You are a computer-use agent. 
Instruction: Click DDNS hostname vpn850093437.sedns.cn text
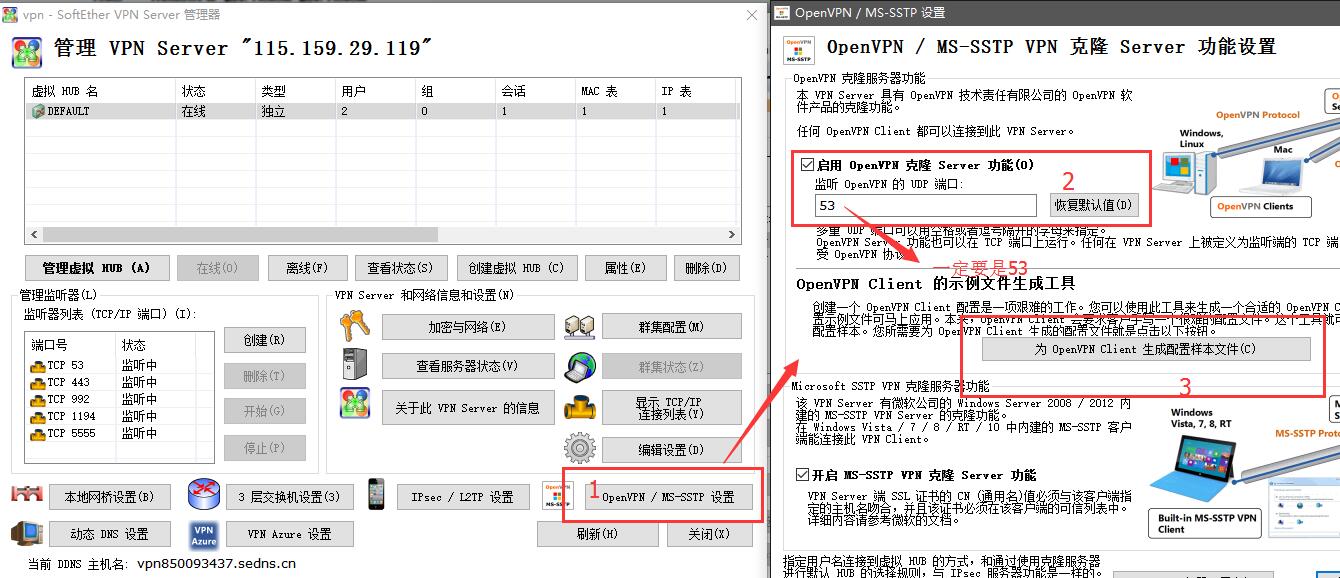(216, 563)
